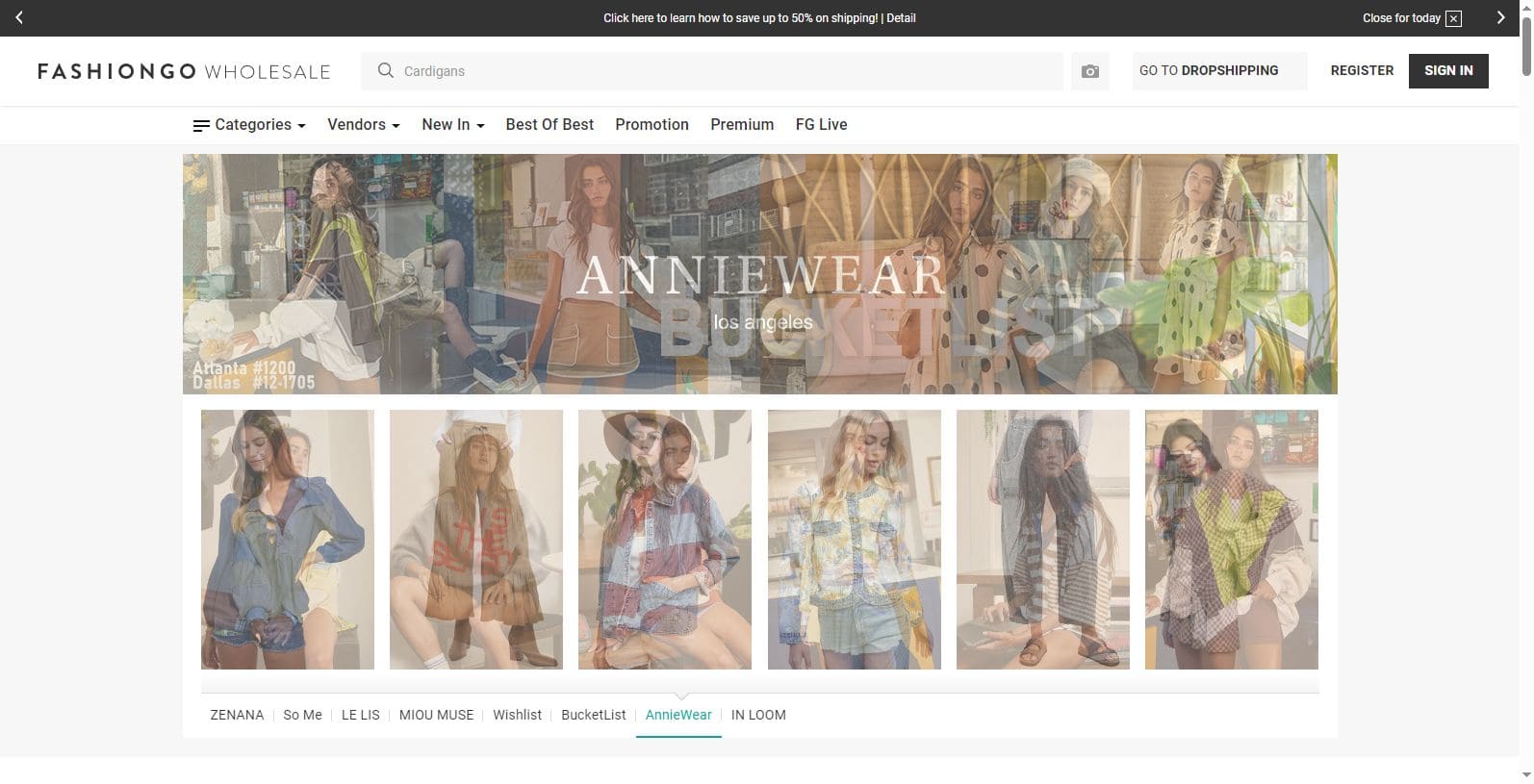Click the previous announcement arrow in top bar

(x=19, y=17)
